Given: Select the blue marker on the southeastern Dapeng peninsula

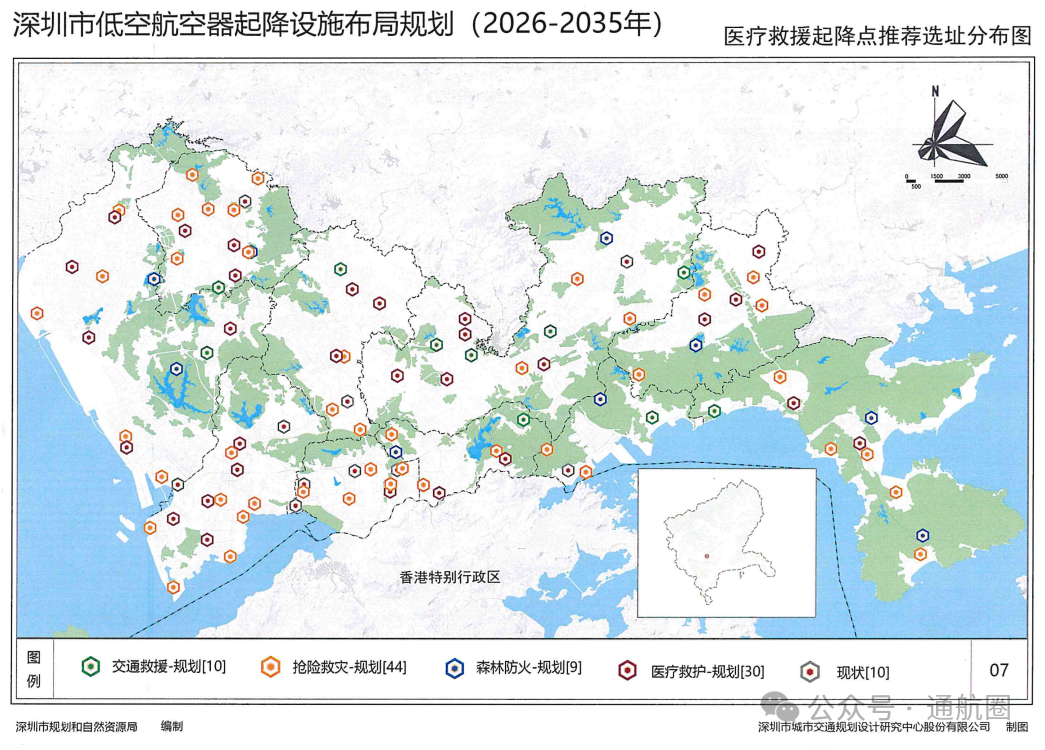Looking at the screenshot, I should click(922, 535).
